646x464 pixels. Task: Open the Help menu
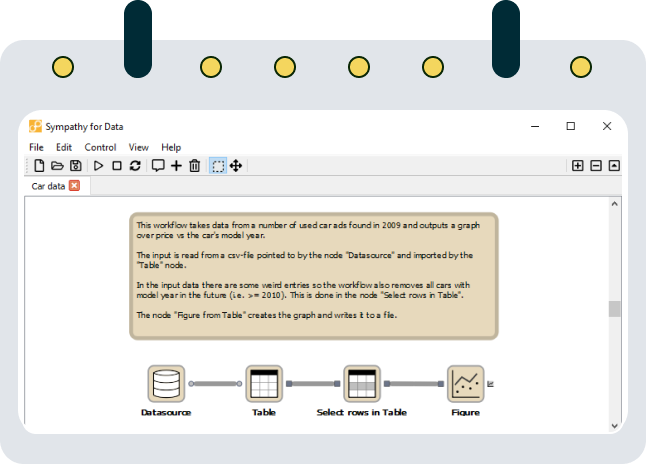(x=171, y=148)
